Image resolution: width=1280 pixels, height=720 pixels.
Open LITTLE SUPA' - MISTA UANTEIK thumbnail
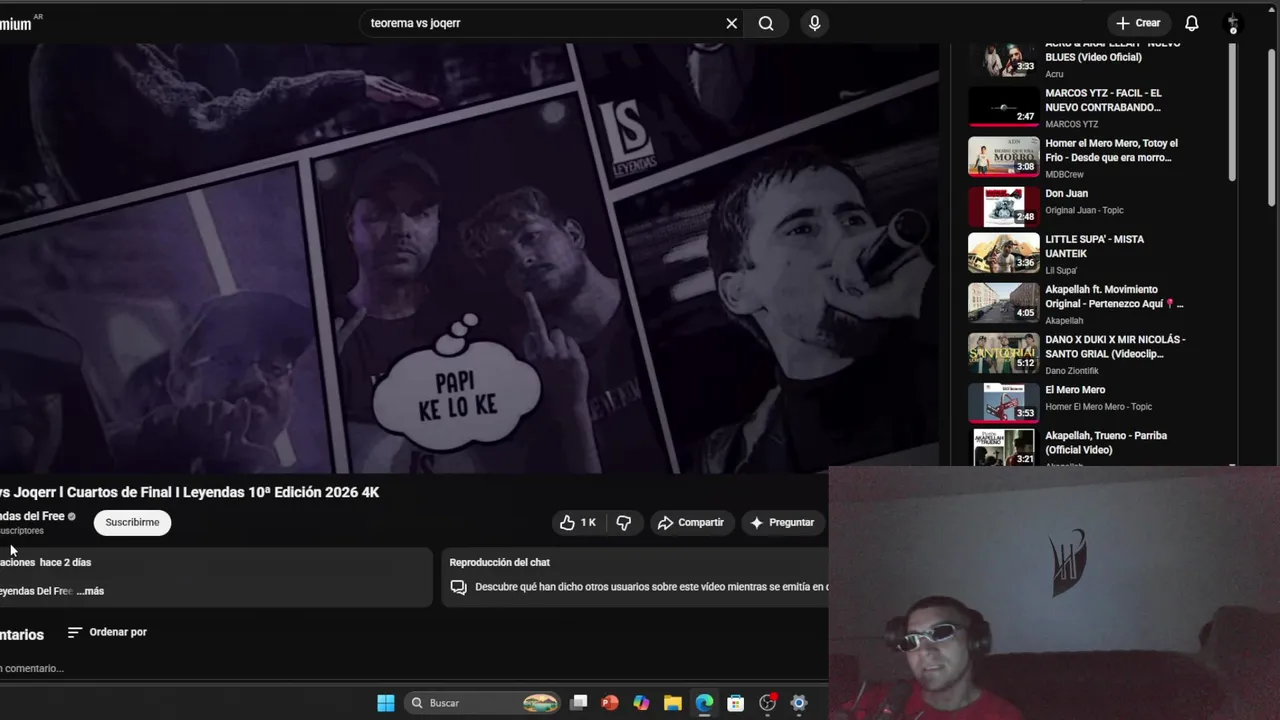coord(1003,252)
